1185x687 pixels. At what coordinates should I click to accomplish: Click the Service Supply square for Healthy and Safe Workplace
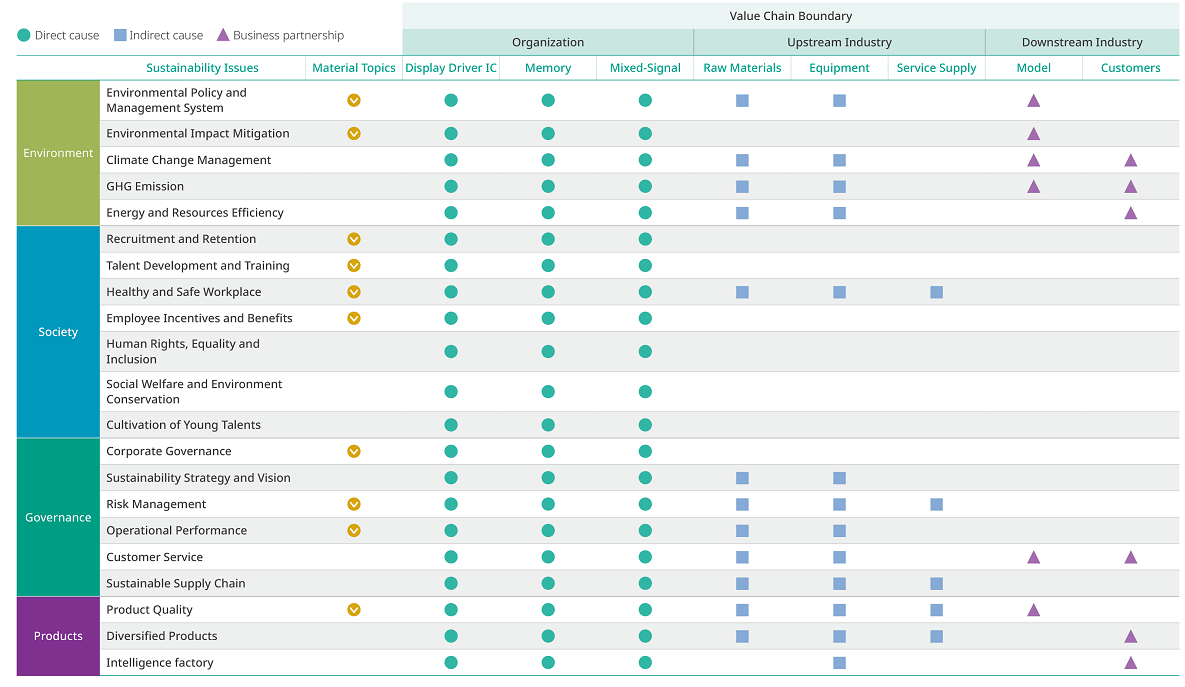coord(936,292)
